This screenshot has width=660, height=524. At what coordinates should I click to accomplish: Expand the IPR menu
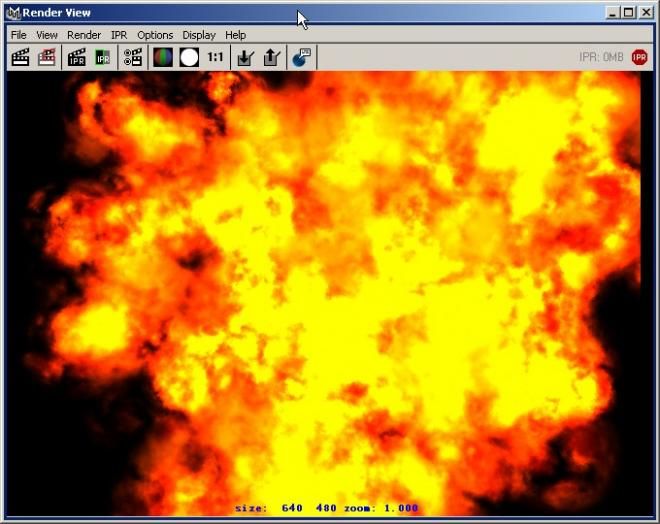[x=119, y=35]
